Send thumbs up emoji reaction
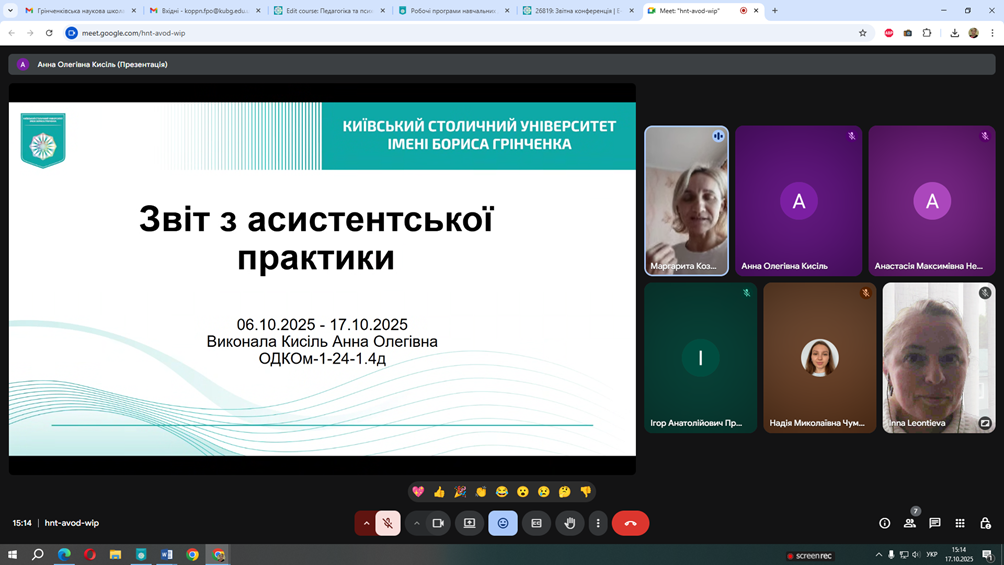1004x565 pixels. point(439,491)
